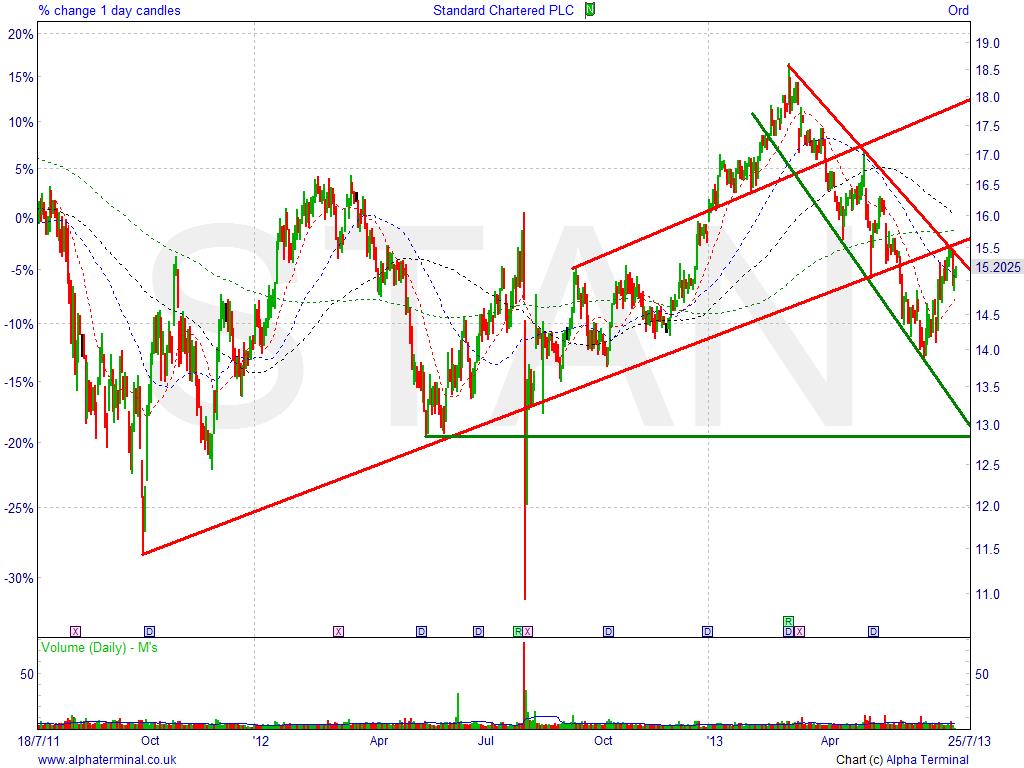Click the '12 year label on the time axis
Viewport: 1024px width, 768px height.
(x=260, y=741)
